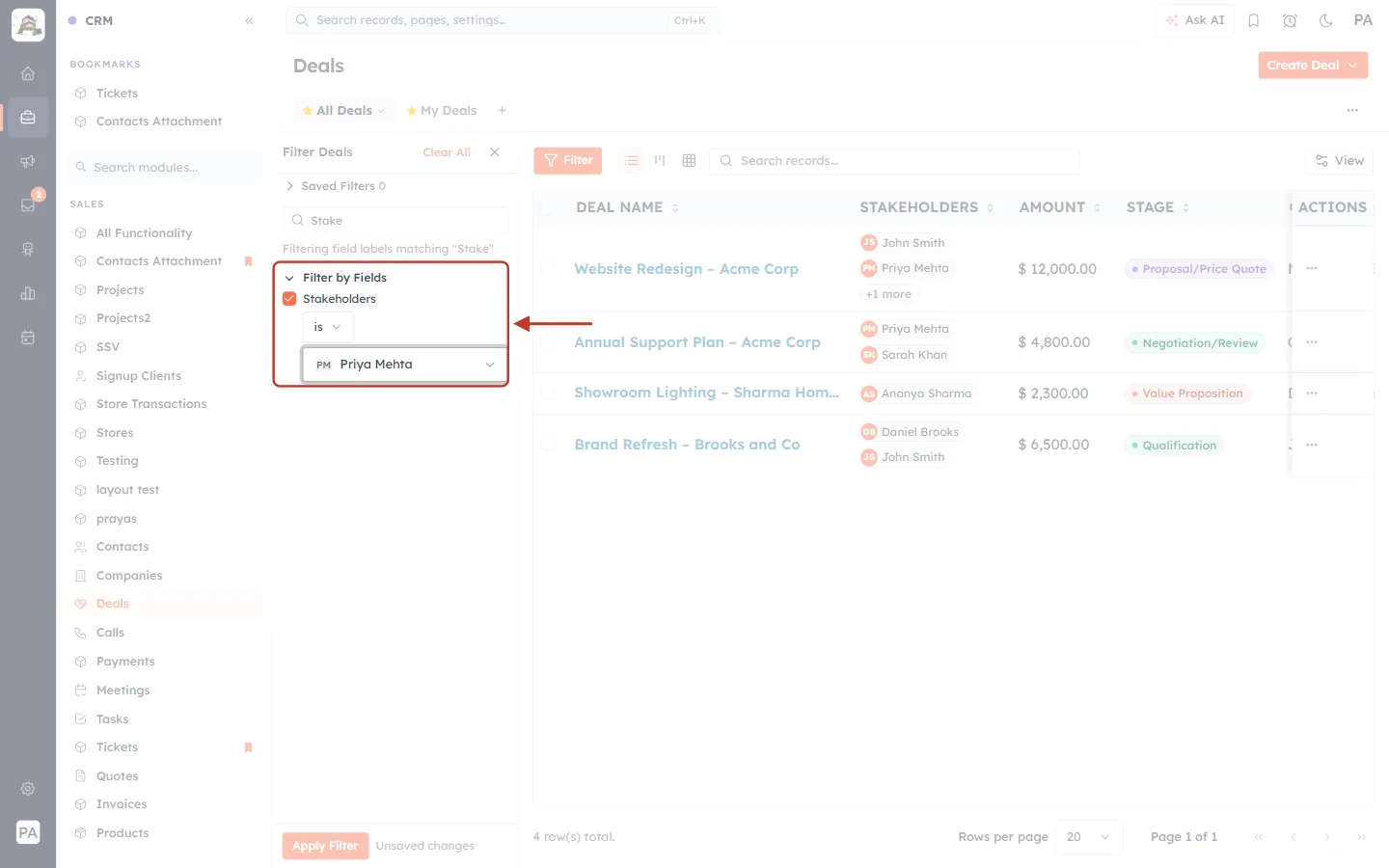
Task: Open the three-dot menu beside view tabs
Action: [x=1352, y=110]
